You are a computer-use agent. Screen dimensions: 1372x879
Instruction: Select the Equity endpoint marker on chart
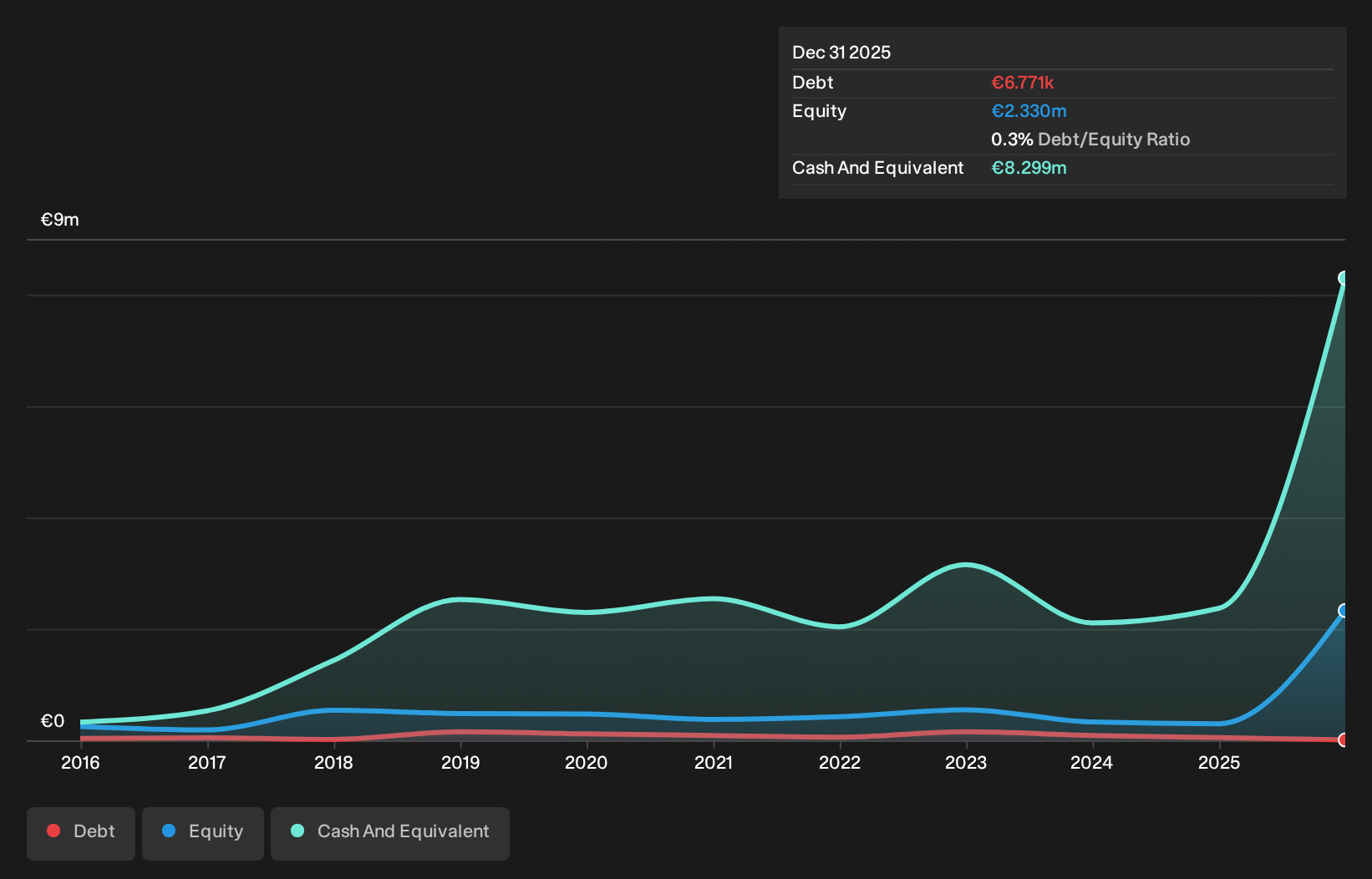[1344, 611]
